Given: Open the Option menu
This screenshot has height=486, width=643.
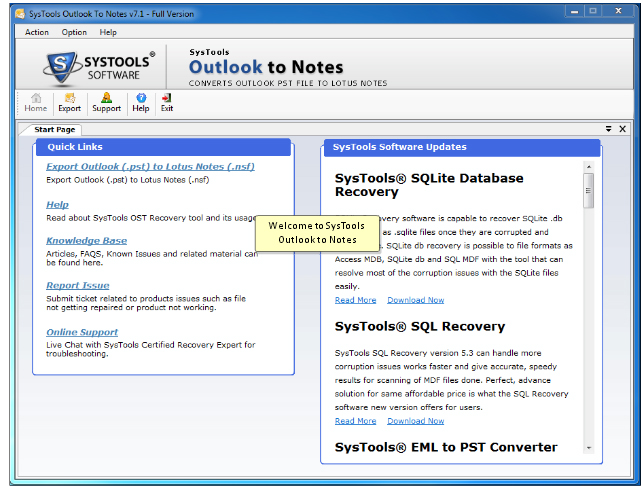Looking at the screenshot, I should [74, 32].
